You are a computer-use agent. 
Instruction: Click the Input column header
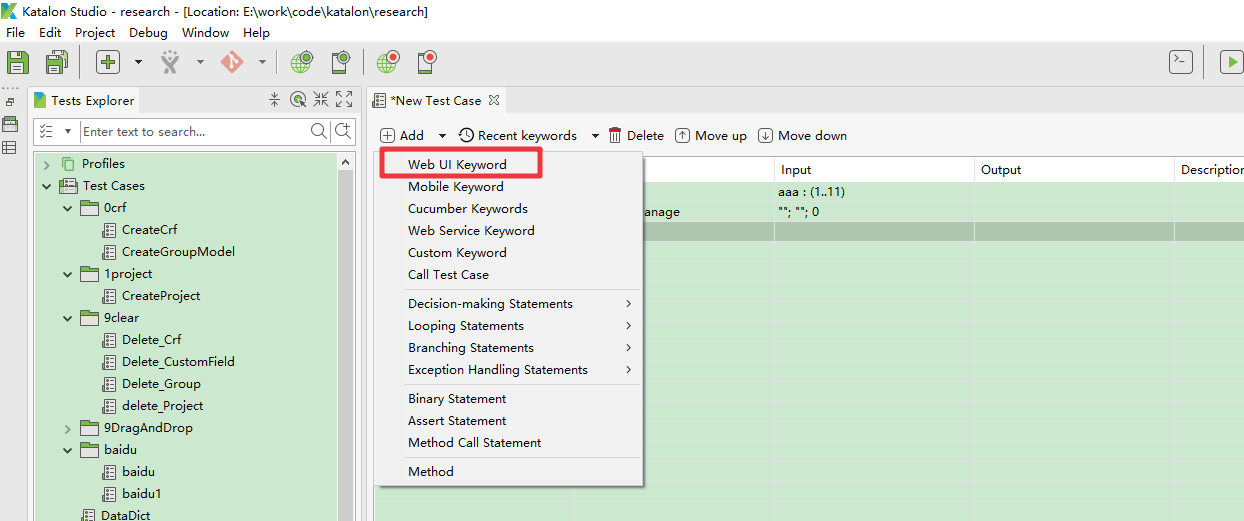coord(874,169)
